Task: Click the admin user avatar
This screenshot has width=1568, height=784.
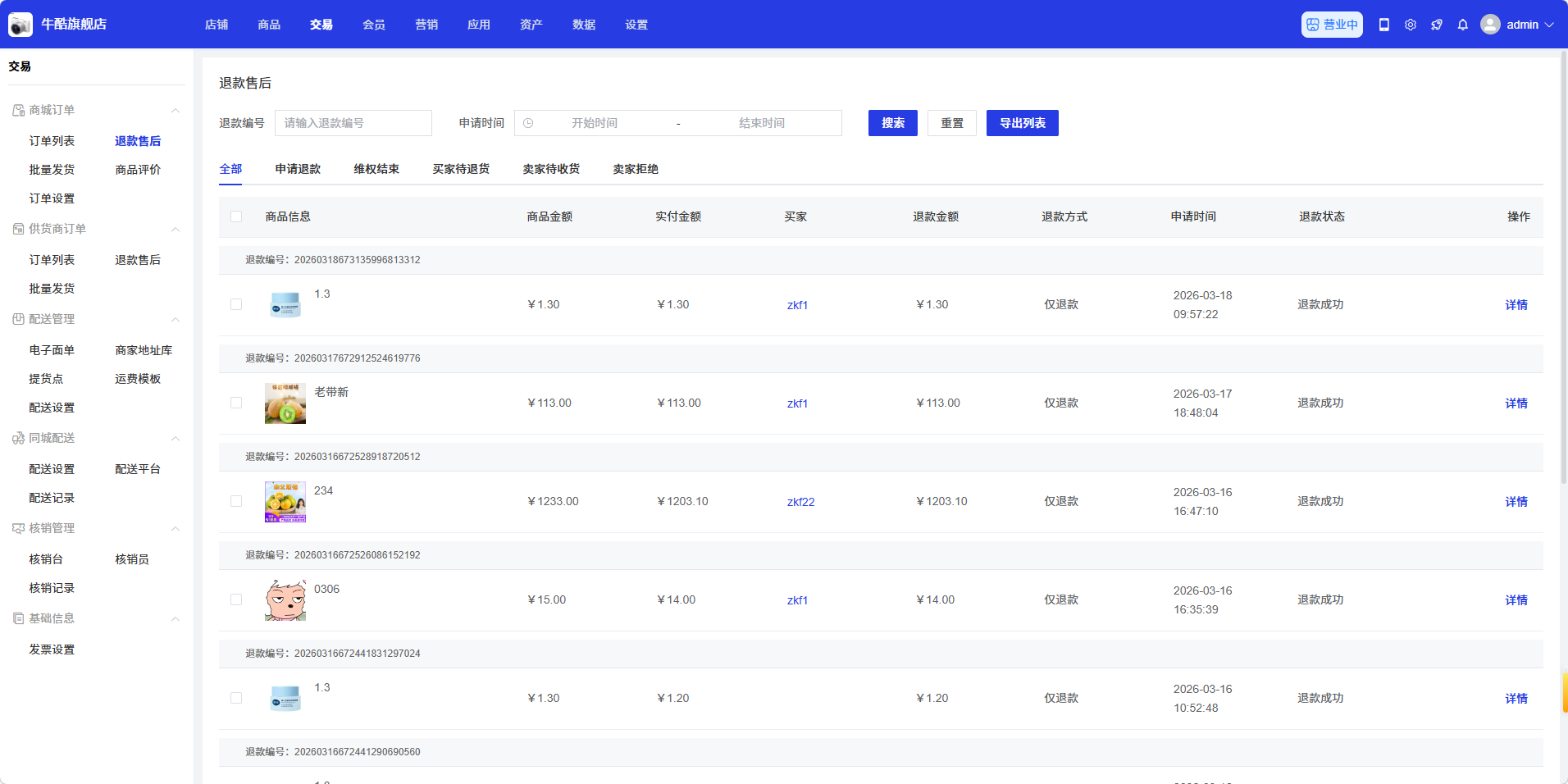Action: tap(1490, 25)
